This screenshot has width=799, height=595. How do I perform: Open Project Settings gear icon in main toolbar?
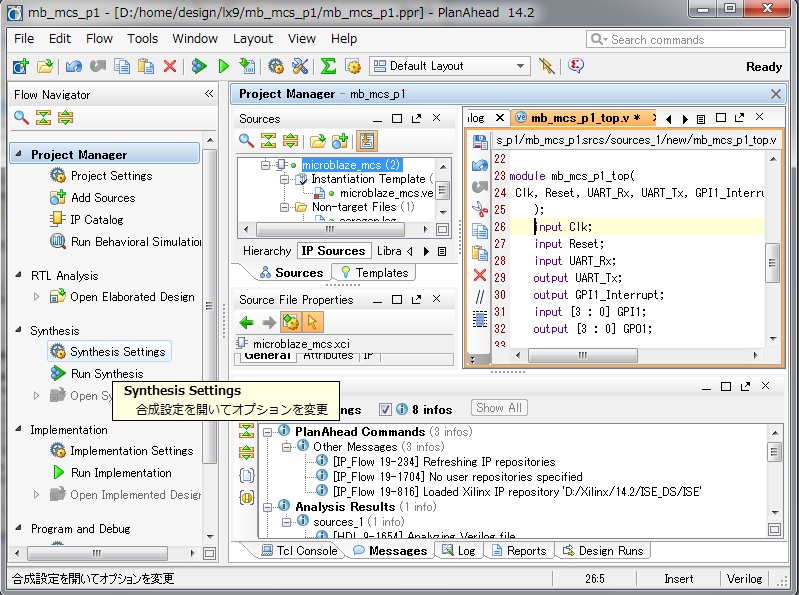coord(276,66)
